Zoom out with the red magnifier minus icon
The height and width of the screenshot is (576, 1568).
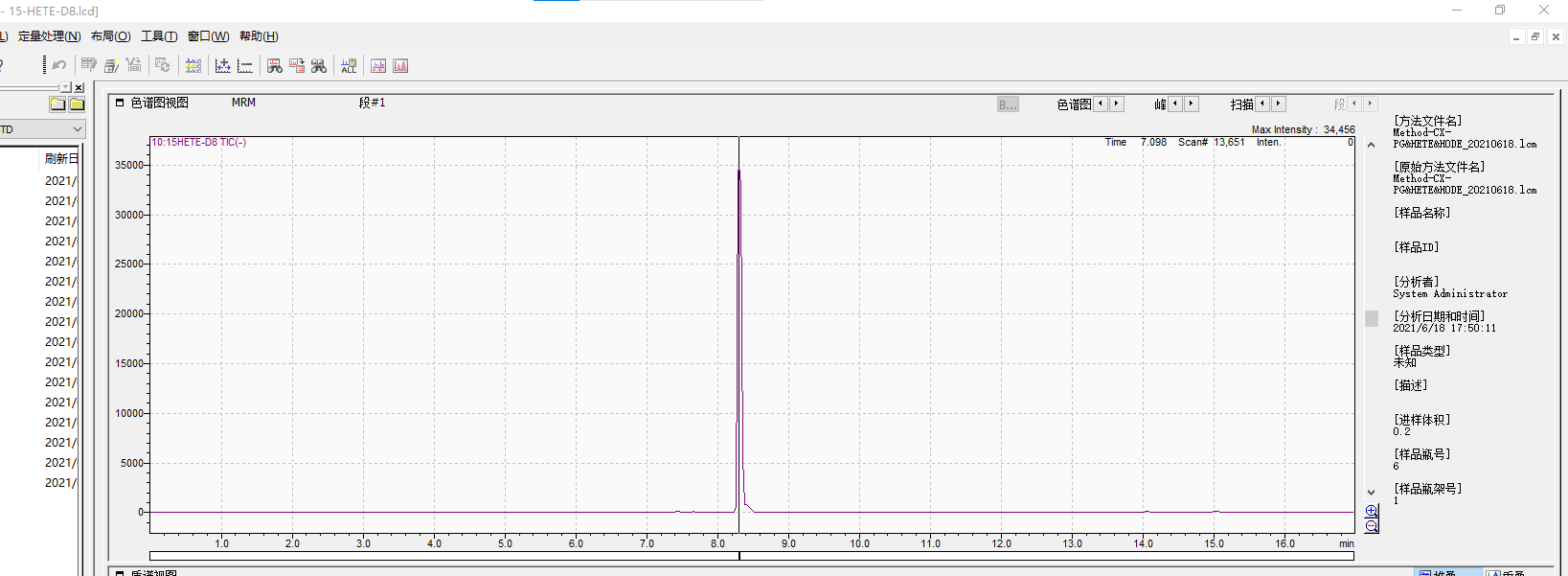pyautogui.click(x=1372, y=525)
